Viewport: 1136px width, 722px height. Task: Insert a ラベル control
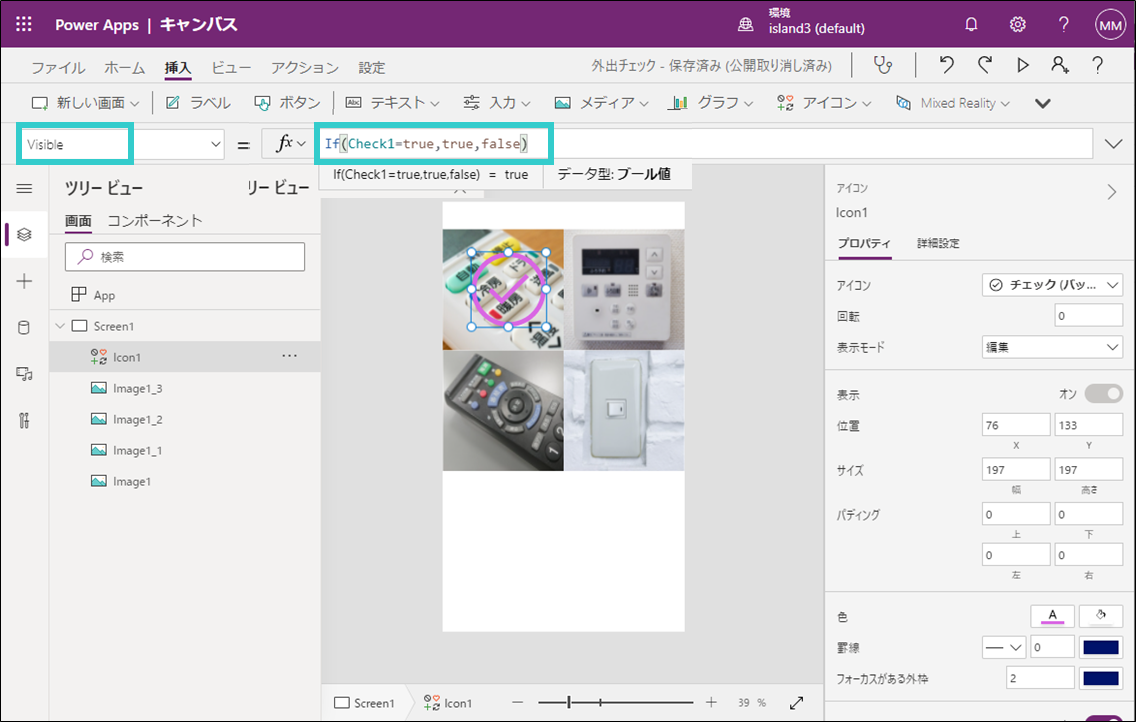point(199,103)
